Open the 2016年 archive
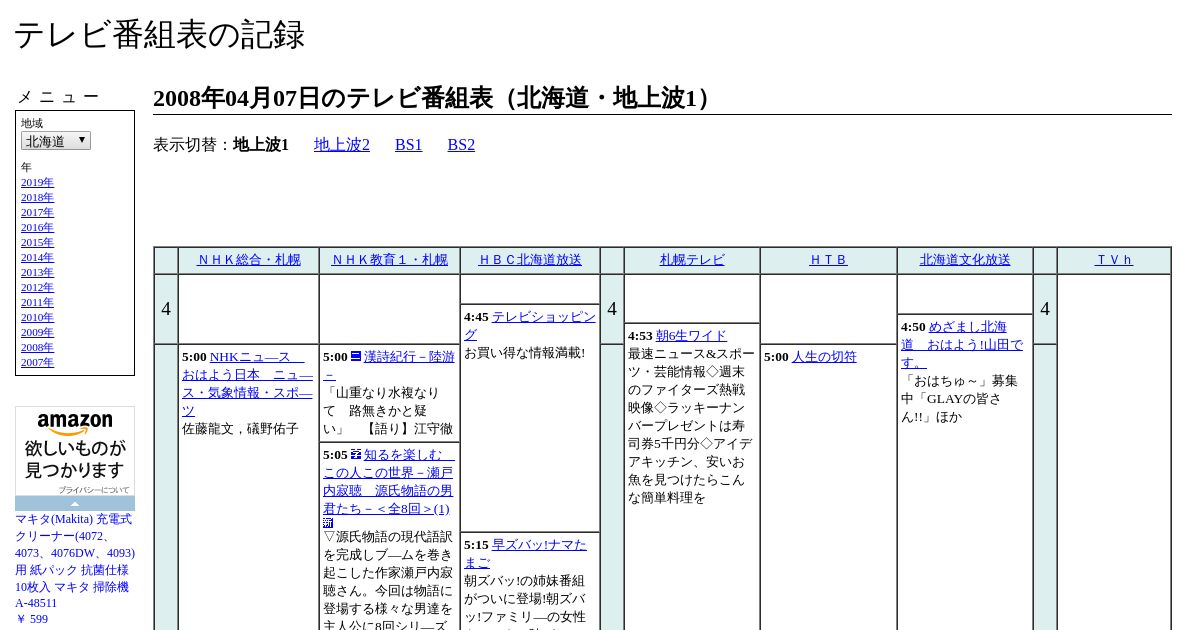This screenshot has width=1200, height=630. click(37, 228)
